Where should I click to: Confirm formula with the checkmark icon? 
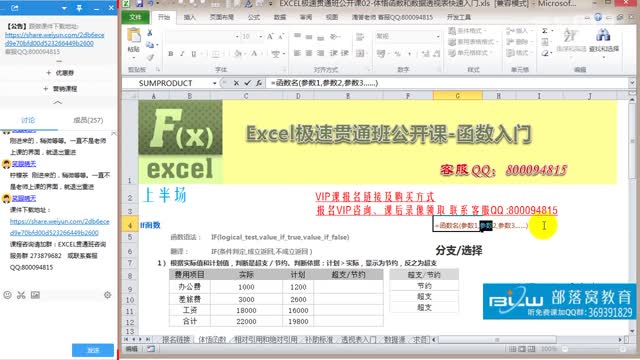point(247,83)
